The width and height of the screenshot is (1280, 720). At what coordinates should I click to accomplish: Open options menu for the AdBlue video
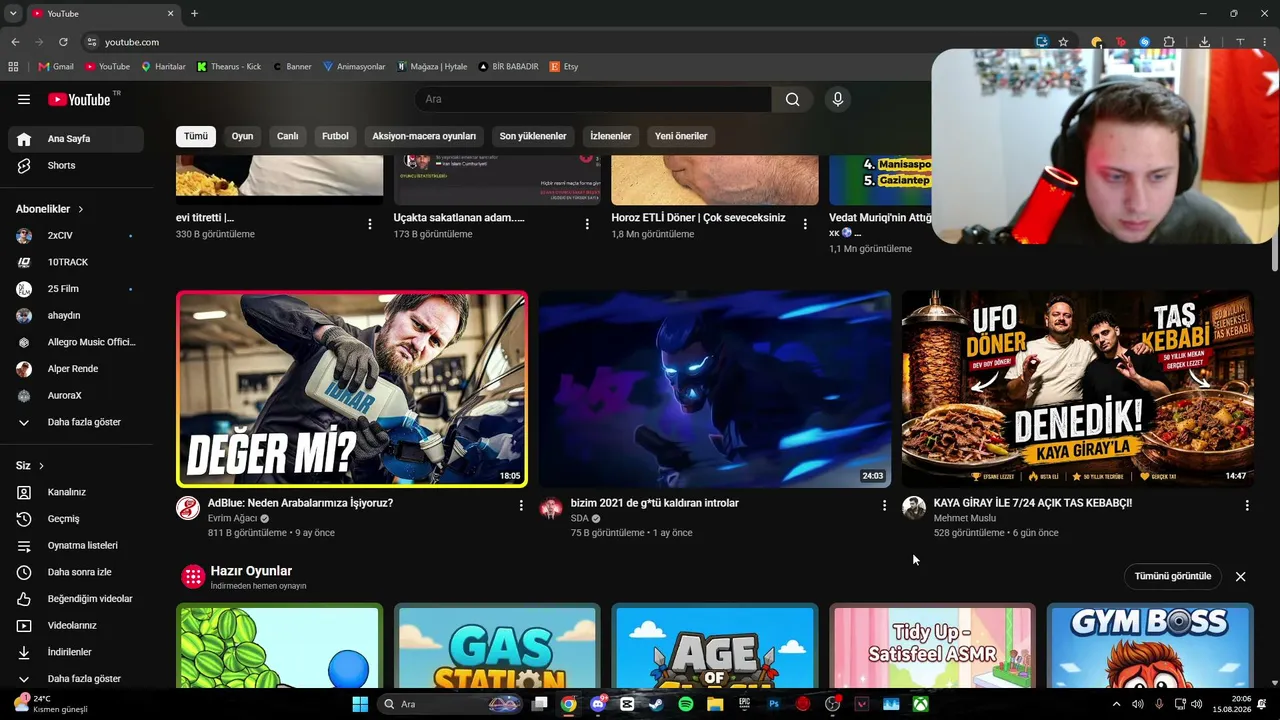(521, 506)
